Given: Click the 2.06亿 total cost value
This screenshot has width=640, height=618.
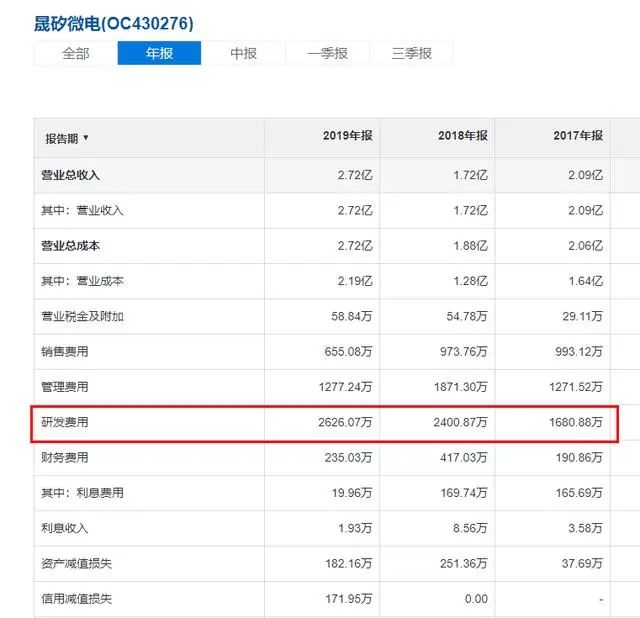Looking at the screenshot, I should click(586, 246).
